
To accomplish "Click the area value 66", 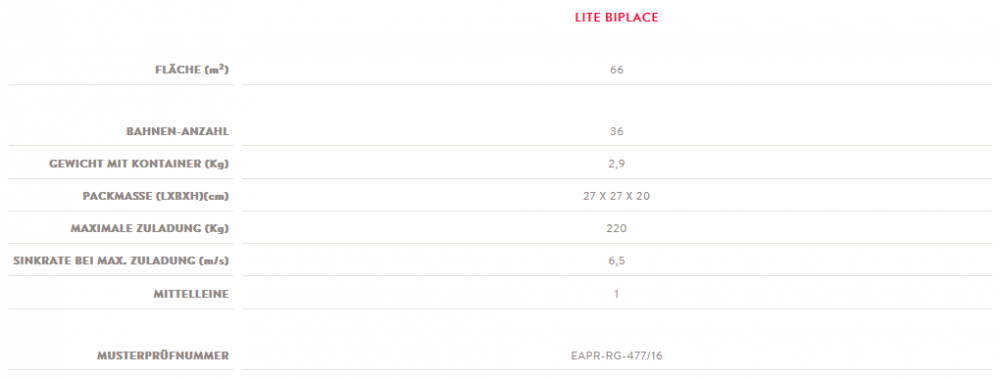I will (x=616, y=70).
